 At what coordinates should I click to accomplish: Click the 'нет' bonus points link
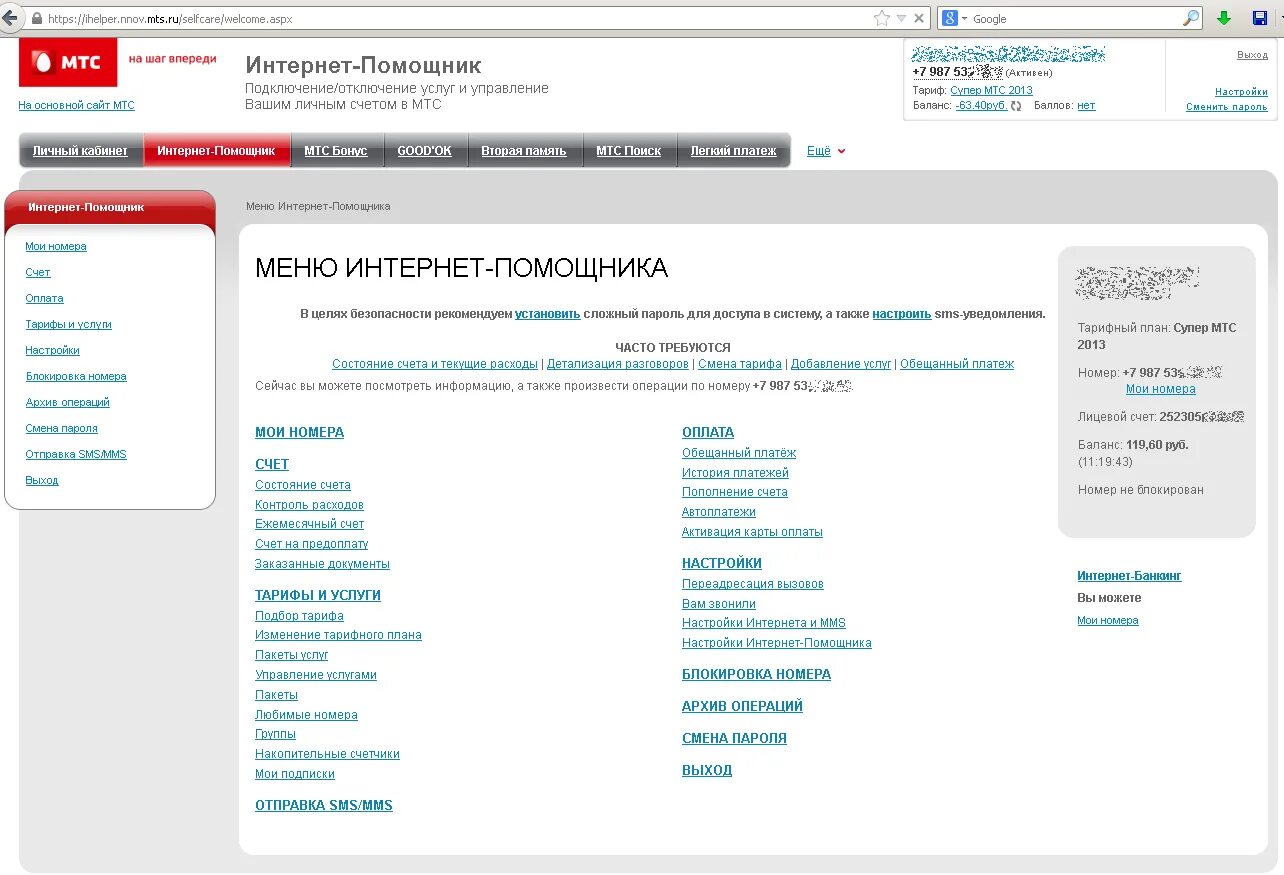1086,105
